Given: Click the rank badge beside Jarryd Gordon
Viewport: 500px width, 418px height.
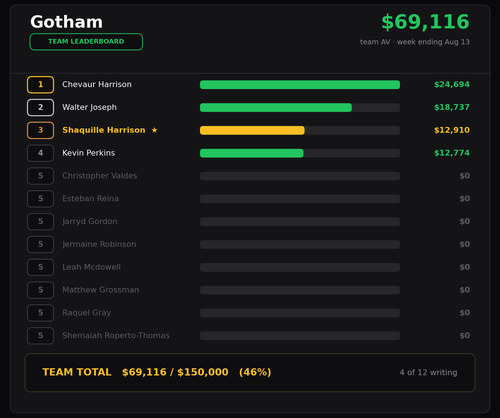Looking at the screenshot, I should pyautogui.click(x=40, y=221).
